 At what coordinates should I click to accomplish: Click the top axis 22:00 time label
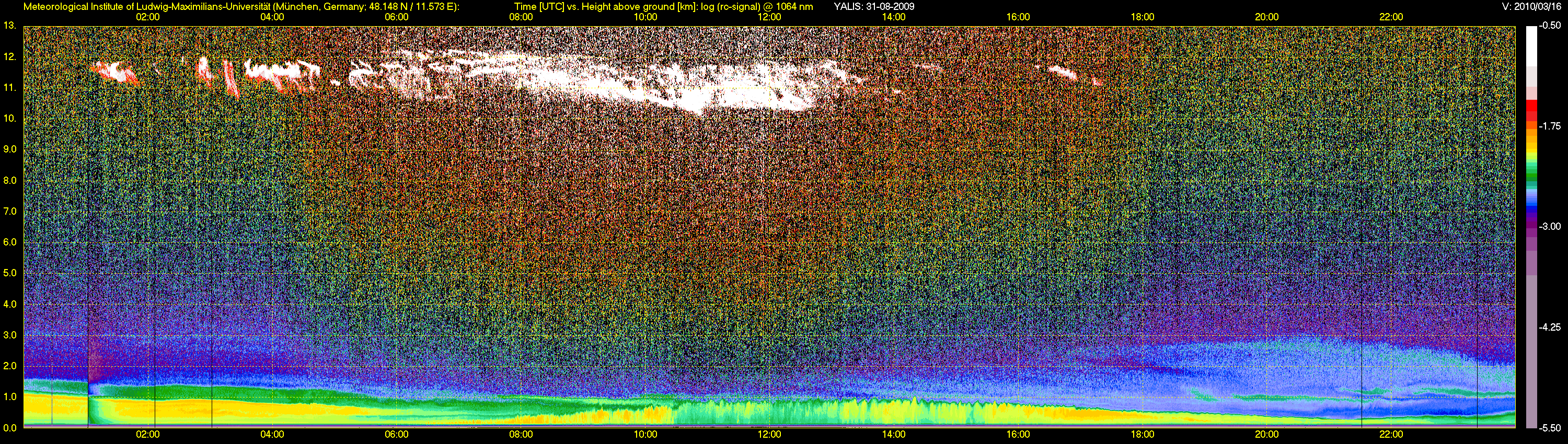point(1391,17)
